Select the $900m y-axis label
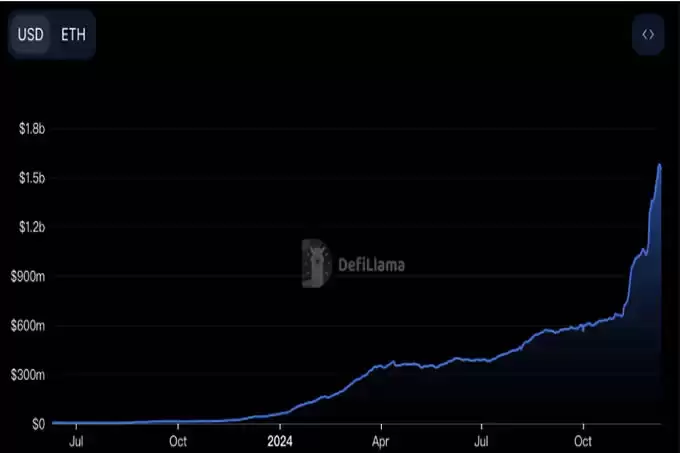The height and width of the screenshot is (453, 680). click(28, 276)
